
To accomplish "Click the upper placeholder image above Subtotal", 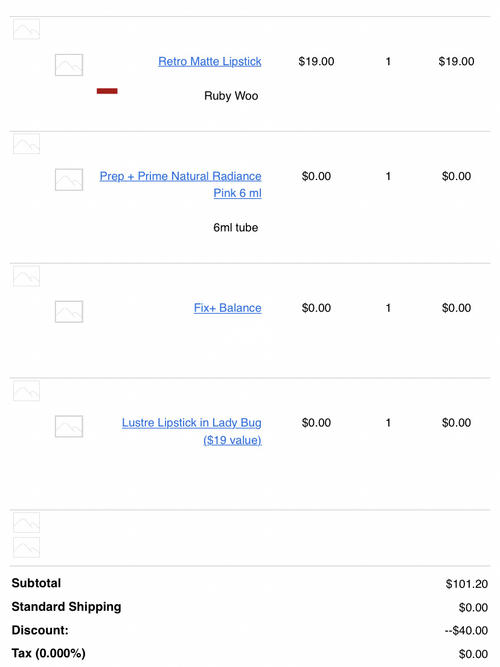I will [x=26, y=523].
